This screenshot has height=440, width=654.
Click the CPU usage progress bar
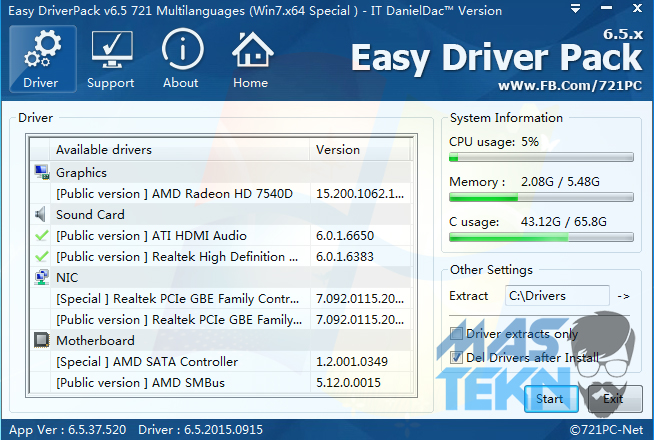(541, 157)
